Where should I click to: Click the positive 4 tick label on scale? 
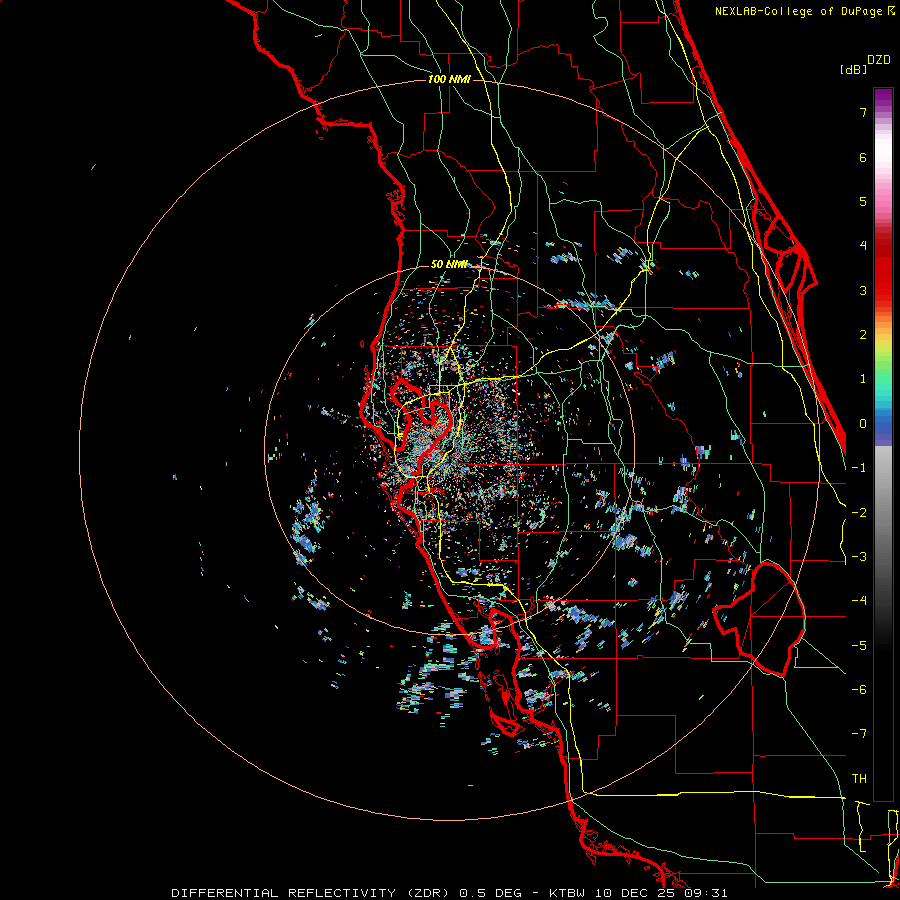(863, 246)
